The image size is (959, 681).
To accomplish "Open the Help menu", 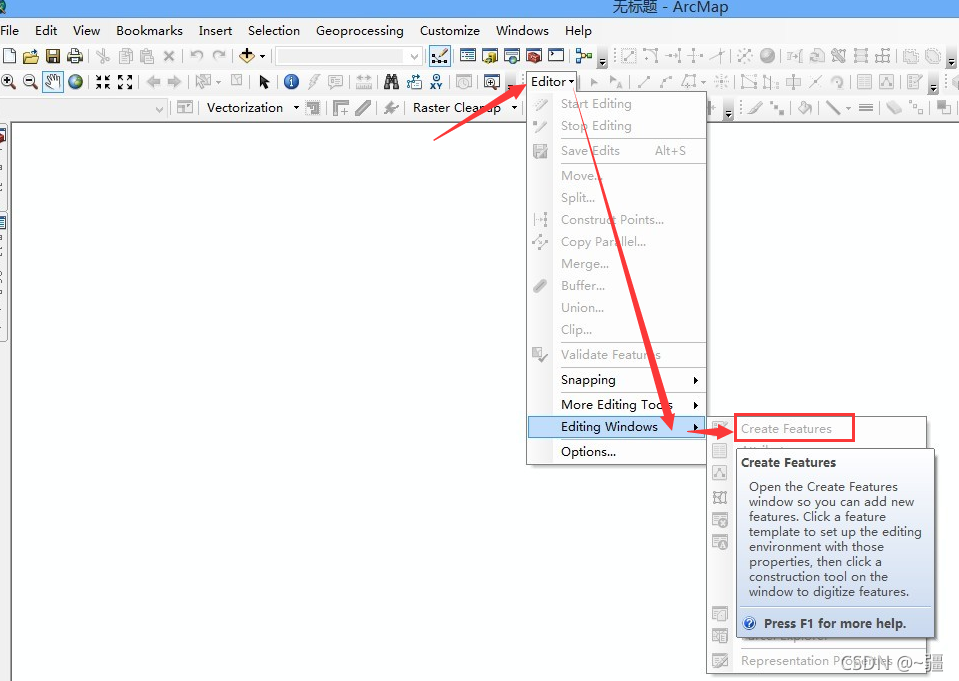I will click(x=578, y=31).
